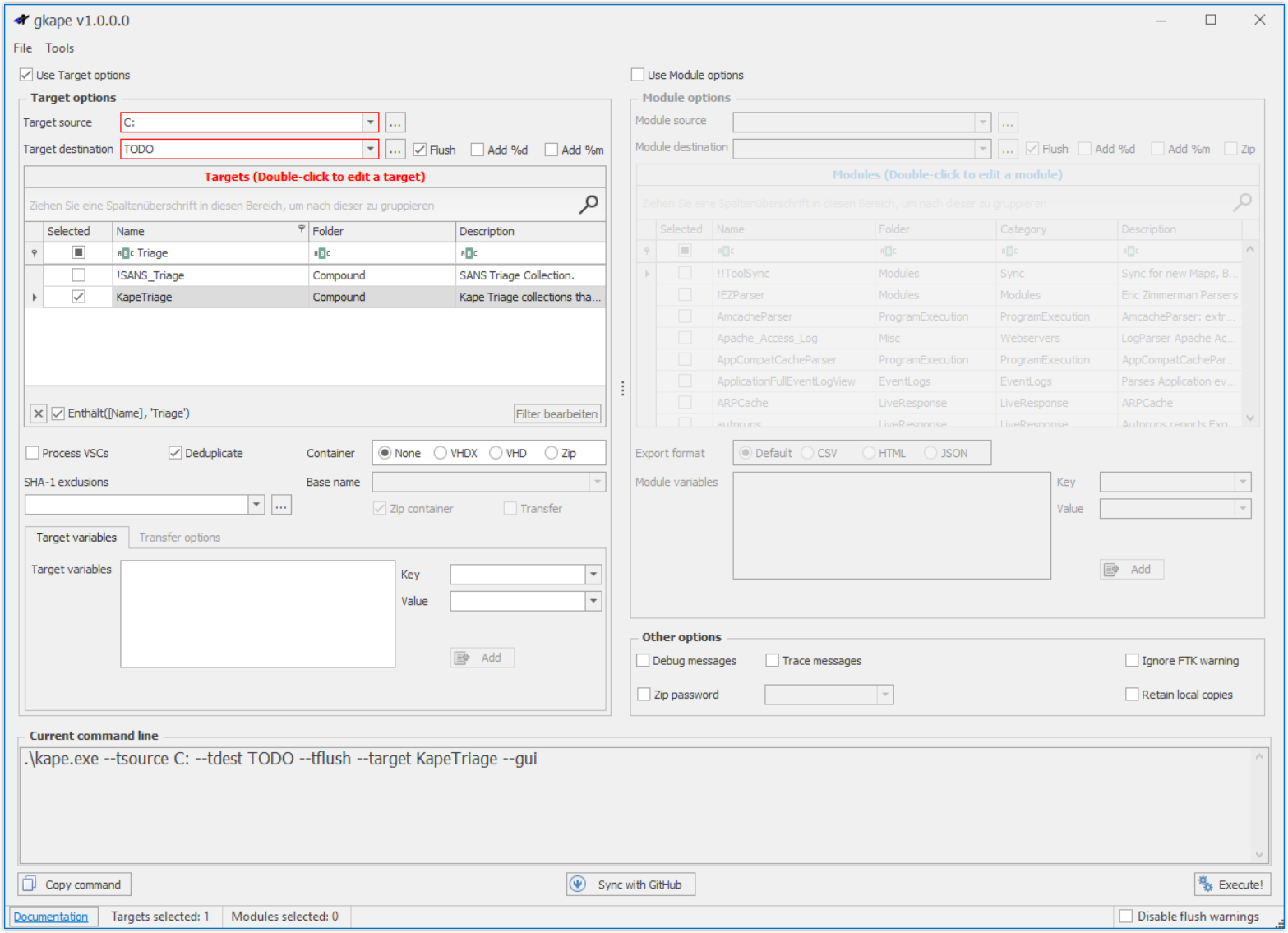The width and height of the screenshot is (1288, 933).
Task: Click the Folder column filter condition icon
Action: 321,253
